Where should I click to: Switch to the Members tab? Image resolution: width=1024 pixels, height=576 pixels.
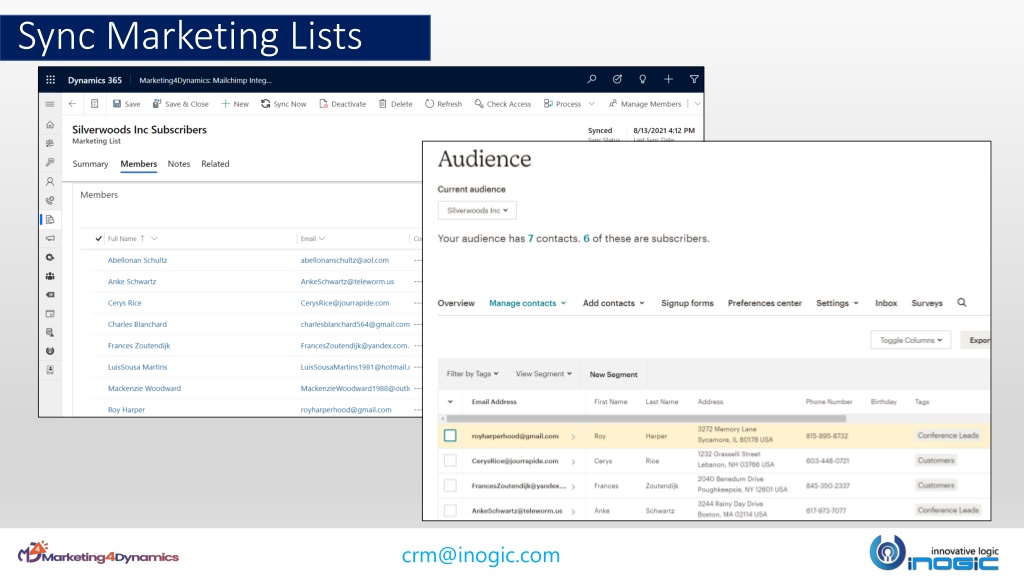138,164
